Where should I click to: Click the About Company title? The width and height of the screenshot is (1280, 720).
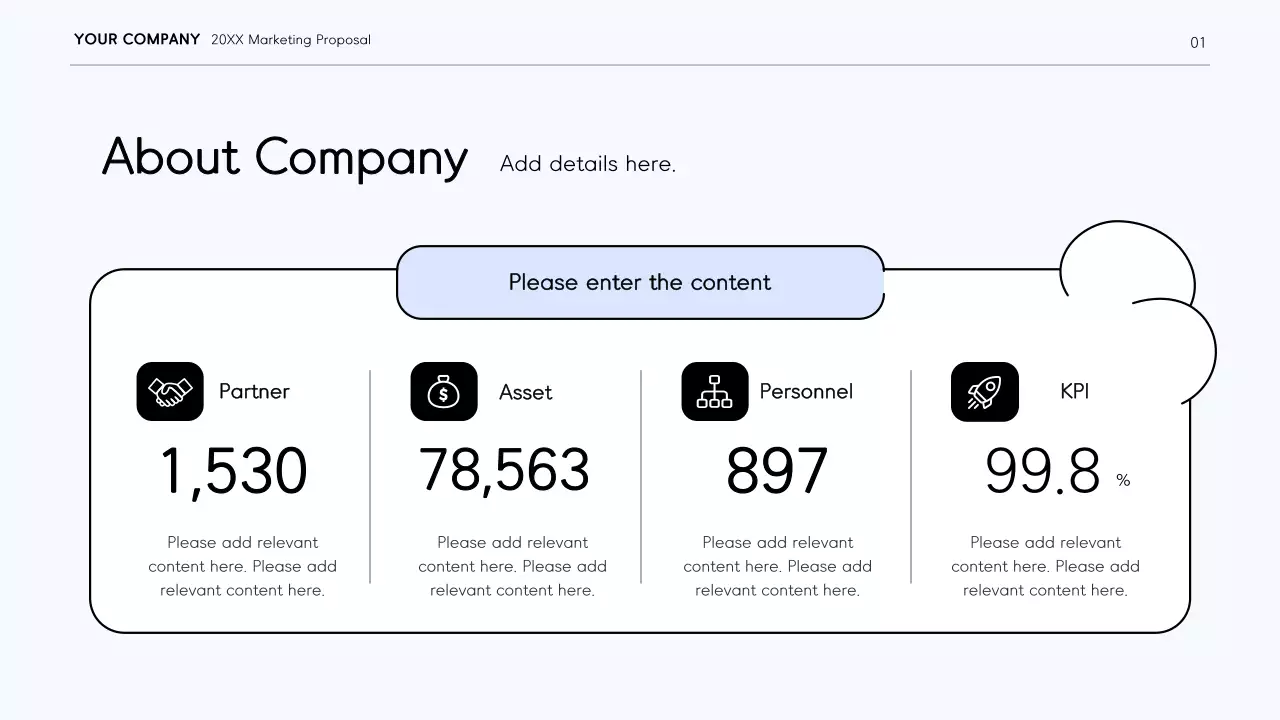click(285, 158)
